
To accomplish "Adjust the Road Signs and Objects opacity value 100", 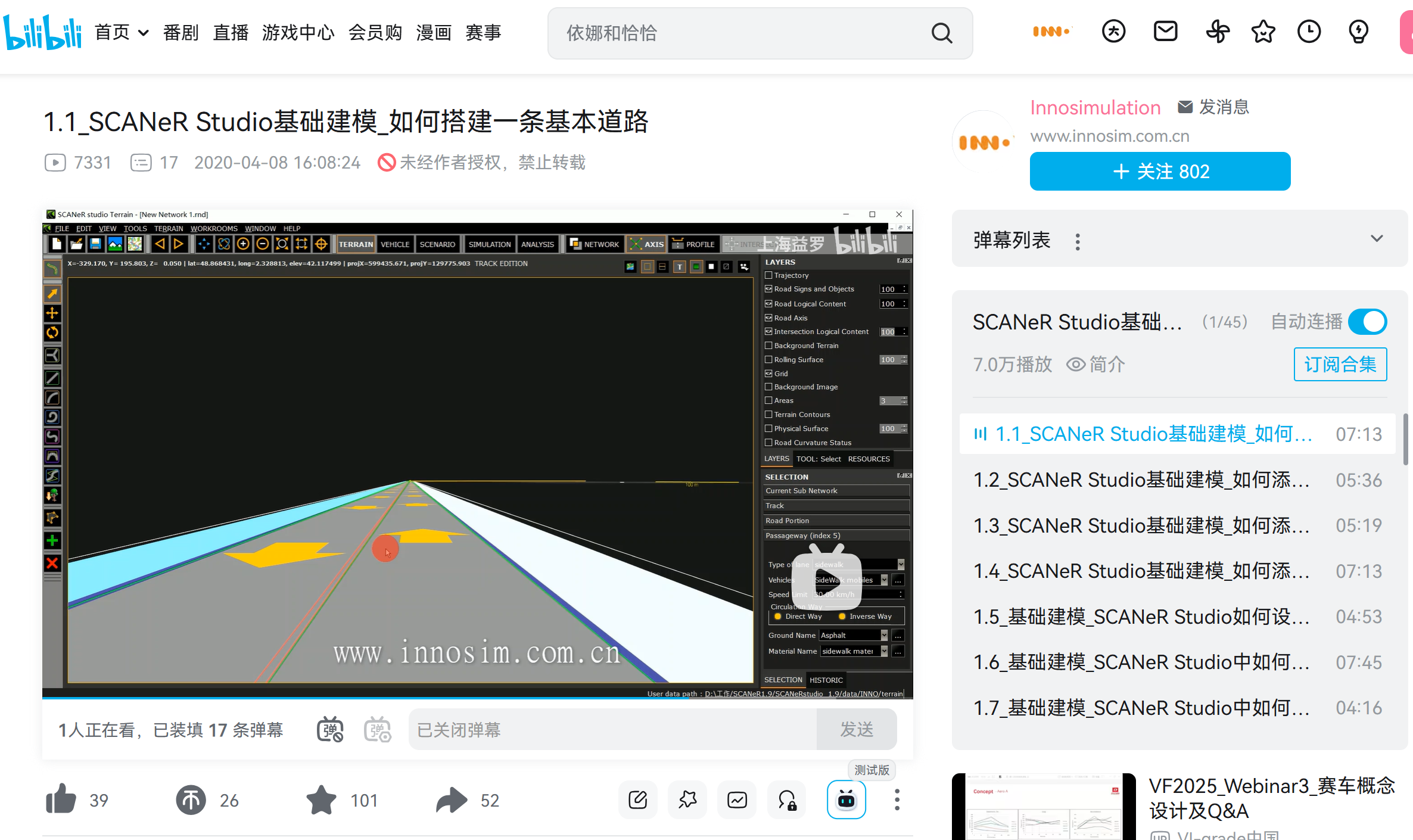I will 890,288.
